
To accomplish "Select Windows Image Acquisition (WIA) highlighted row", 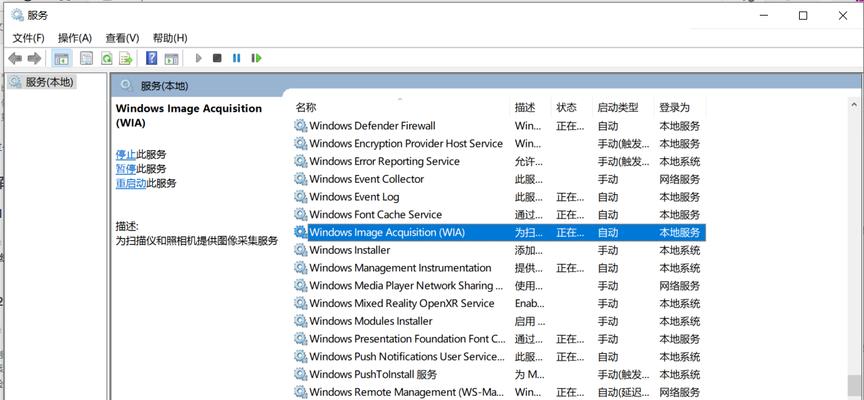I will [x=499, y=233].
